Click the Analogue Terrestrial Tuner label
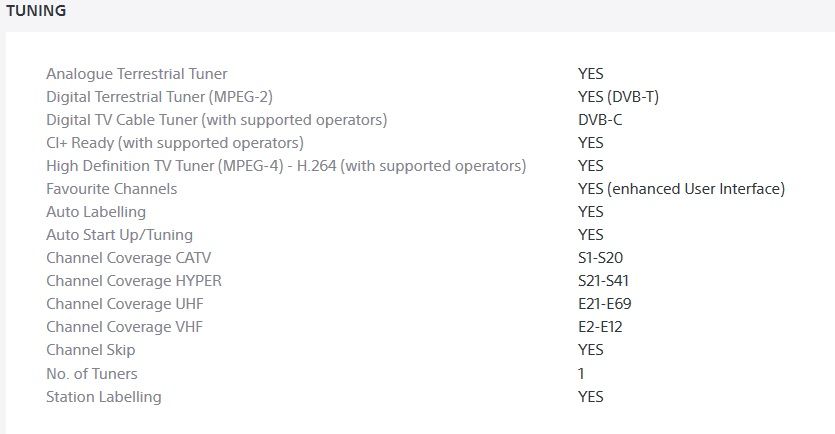This screenshot has width=835, height=434. (x=136, y=74)
